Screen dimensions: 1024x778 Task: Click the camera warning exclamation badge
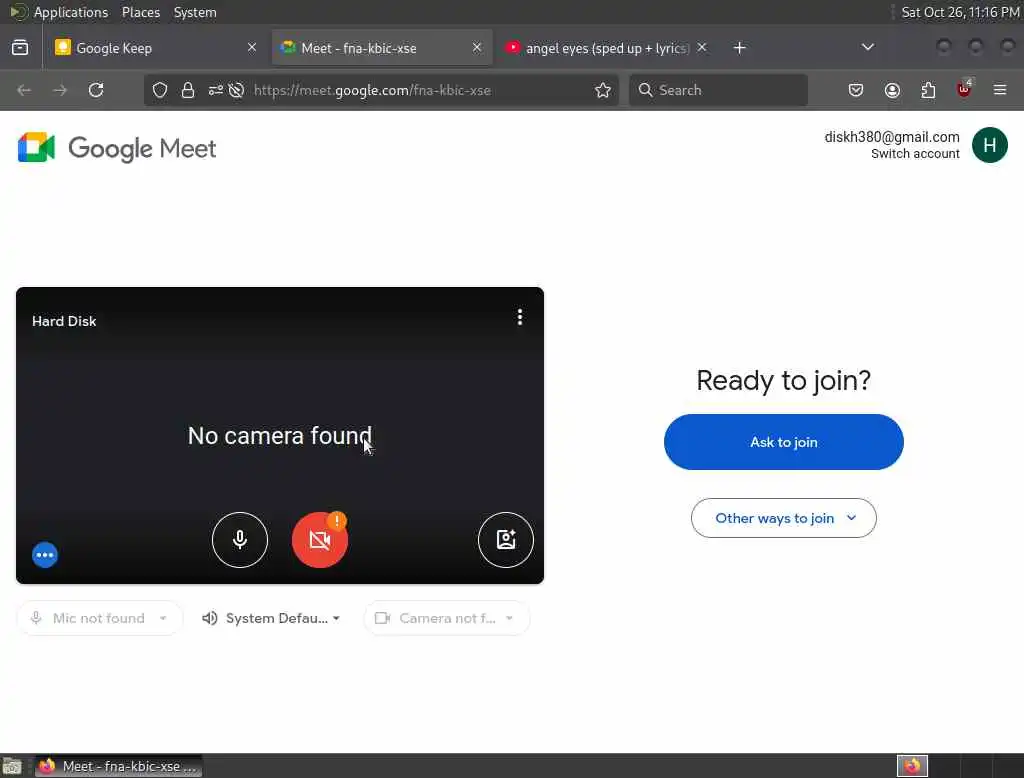click(337, 521)
